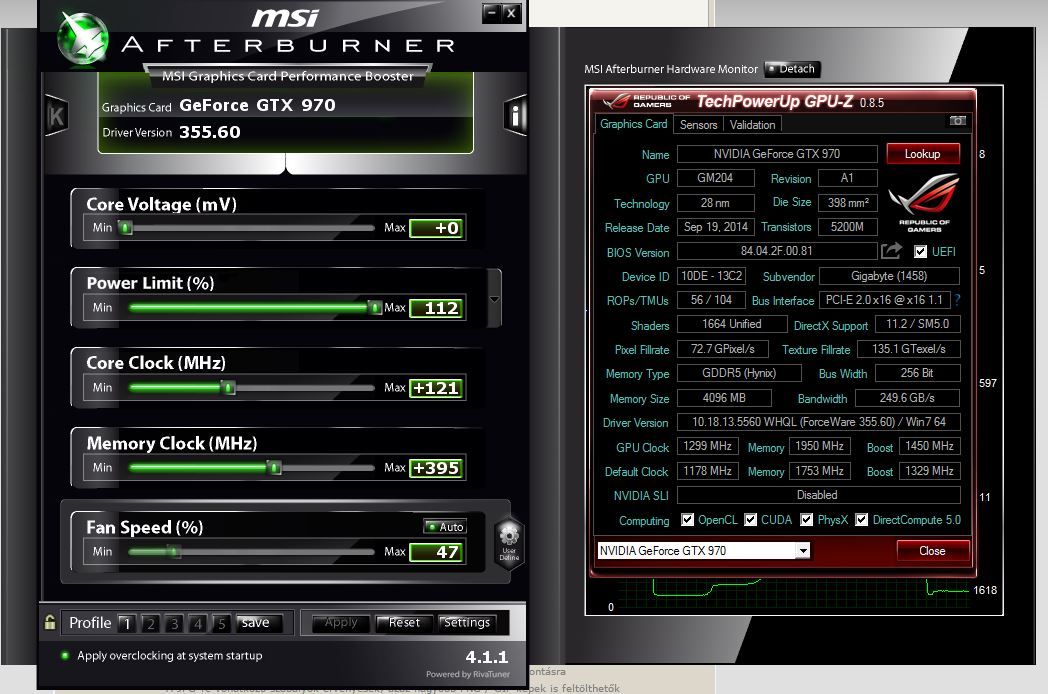Click the Kombustor K side button
This screenshot has height=694, width=1048.
tap(57, 116)
